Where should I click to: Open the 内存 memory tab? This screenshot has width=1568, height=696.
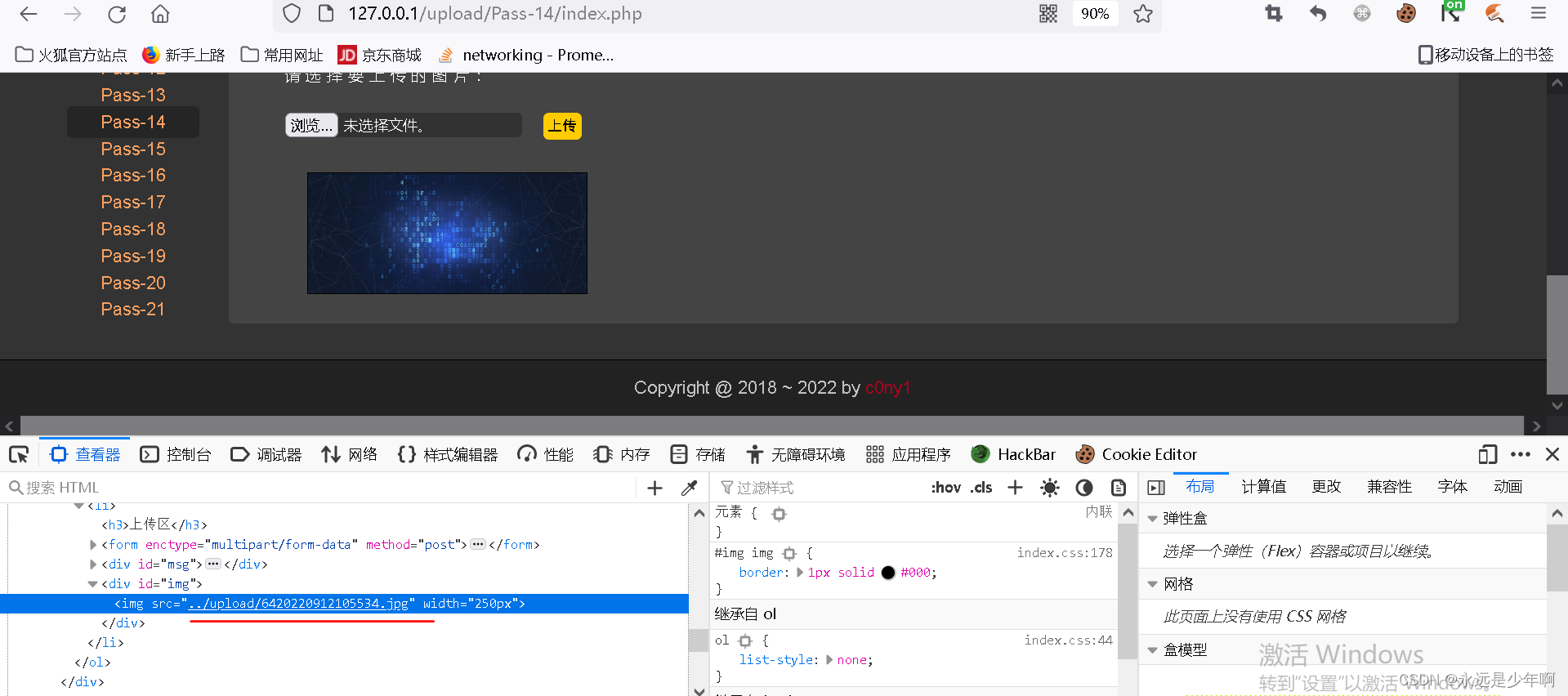point(622,454)
